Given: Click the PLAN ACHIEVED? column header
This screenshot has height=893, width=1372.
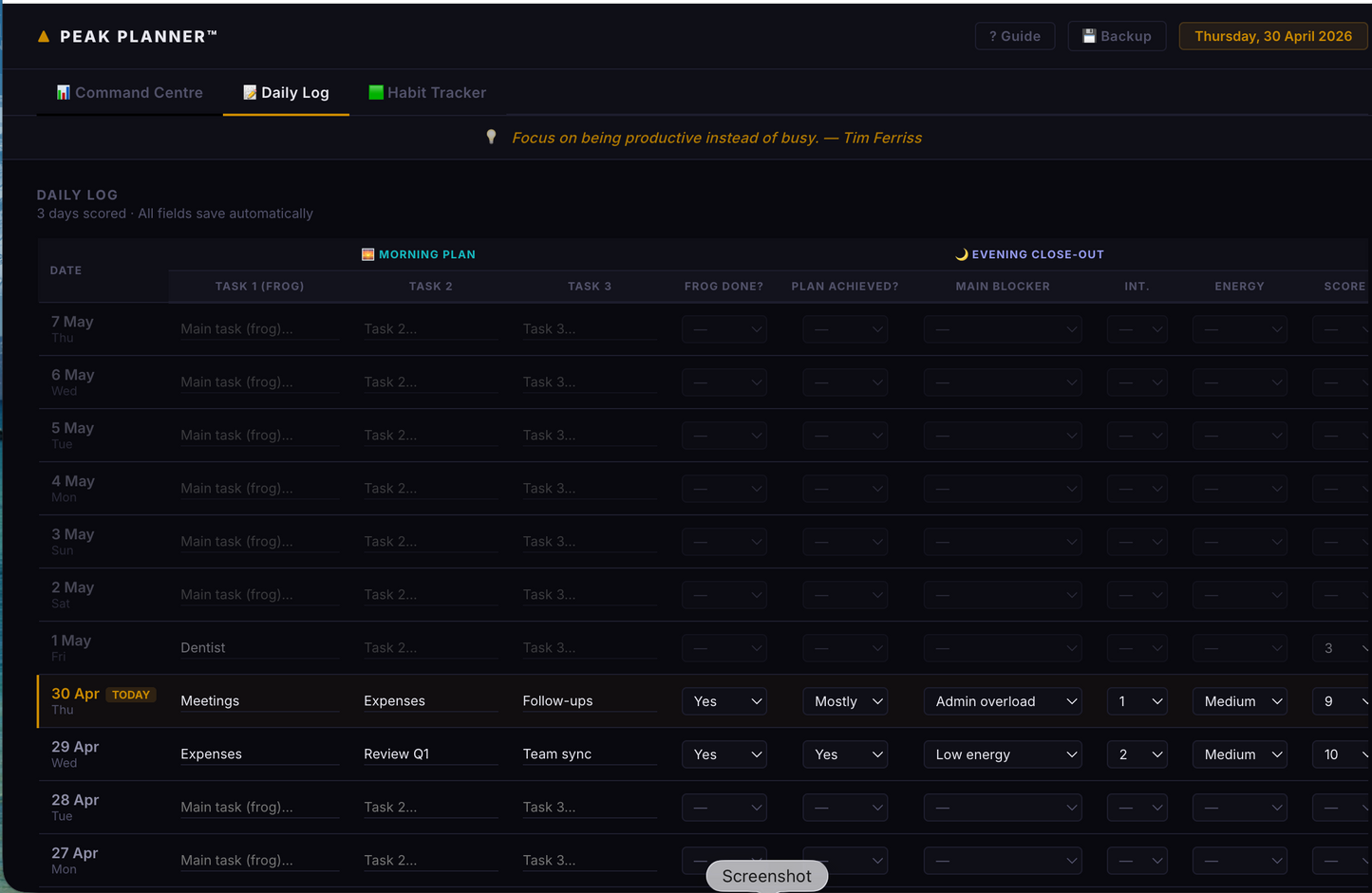Looking at the screenshot, I should (845, 286).
